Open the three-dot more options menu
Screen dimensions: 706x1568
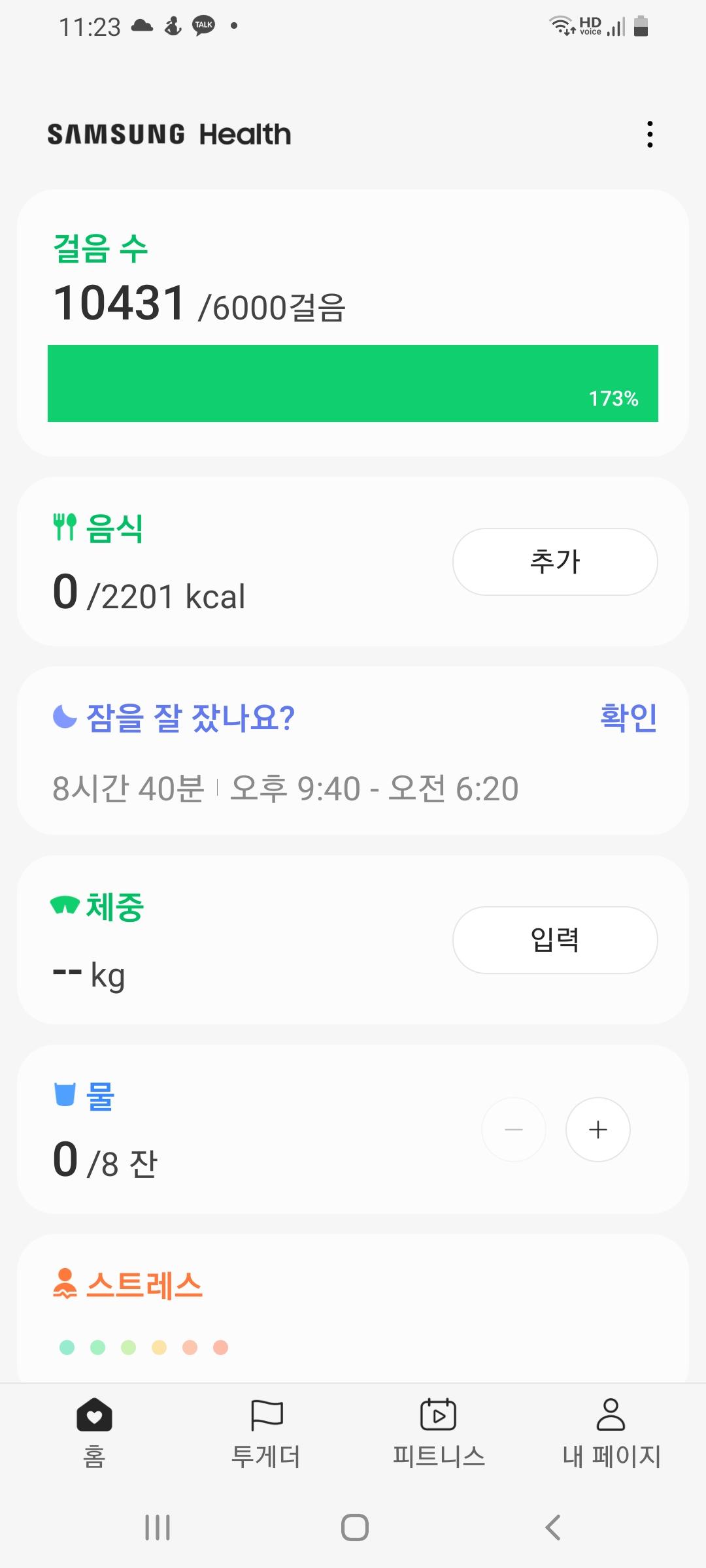click(x=650, y=134)
